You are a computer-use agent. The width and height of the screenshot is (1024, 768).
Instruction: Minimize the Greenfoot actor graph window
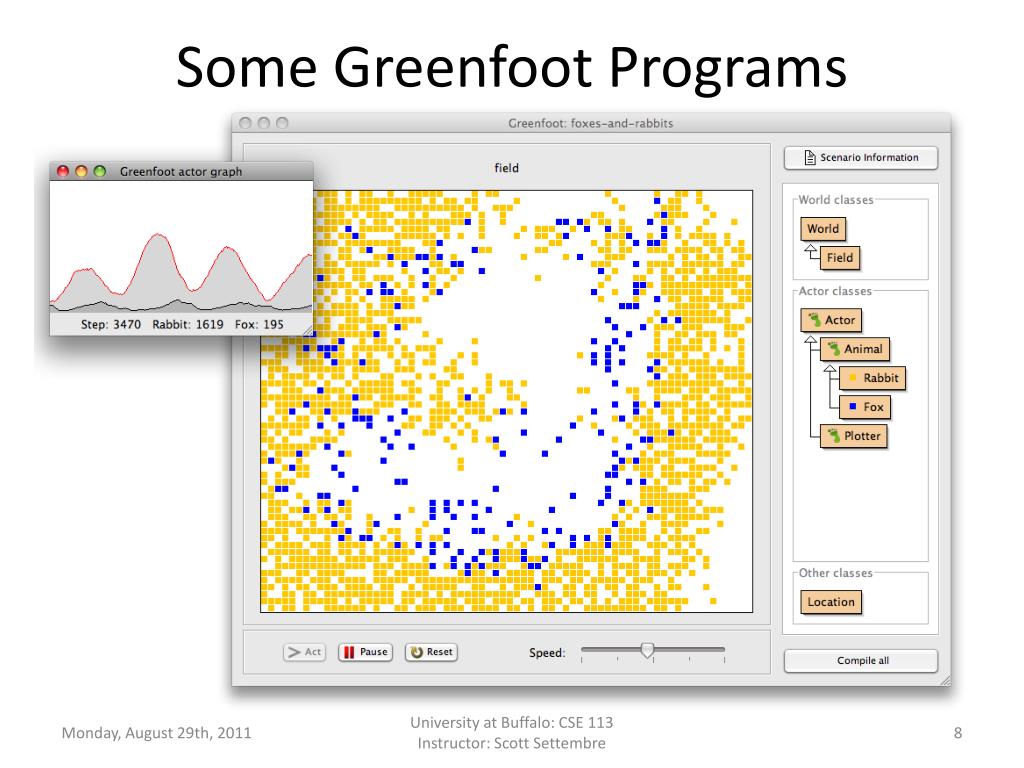pyautogui.click(x=81, y=171)
